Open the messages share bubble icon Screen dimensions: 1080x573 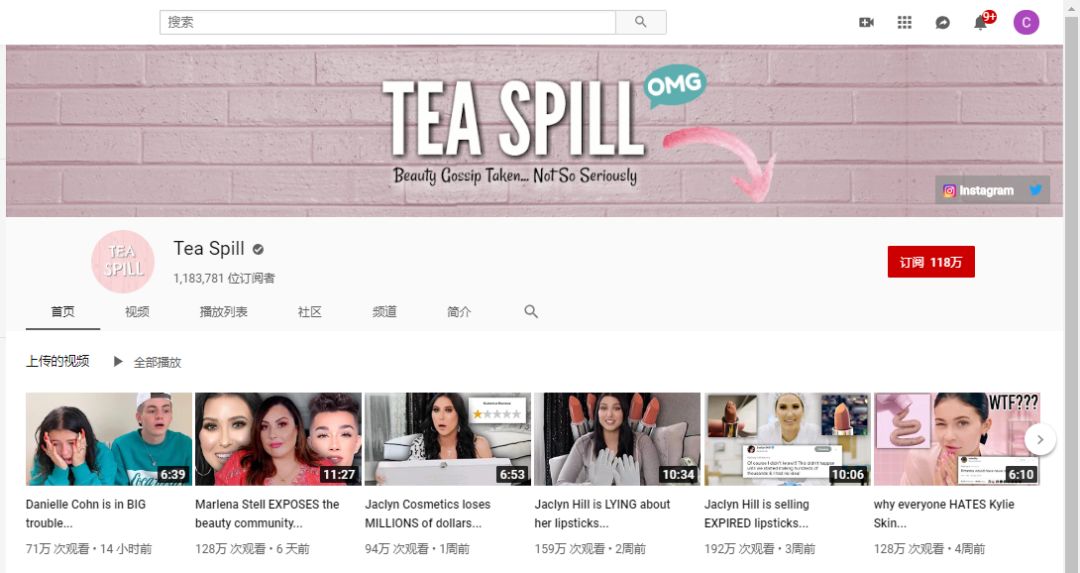click(x=942, y=23)
